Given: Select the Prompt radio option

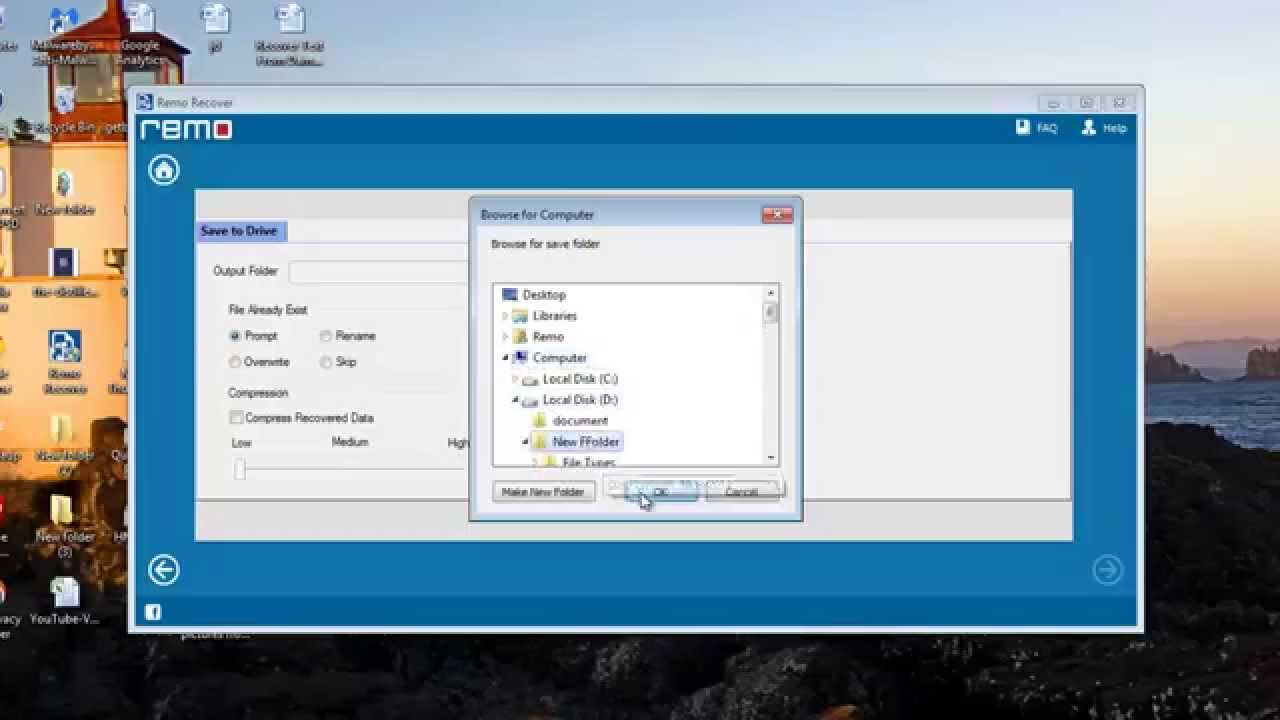Looking at the screenshot, I should point(235,336).
